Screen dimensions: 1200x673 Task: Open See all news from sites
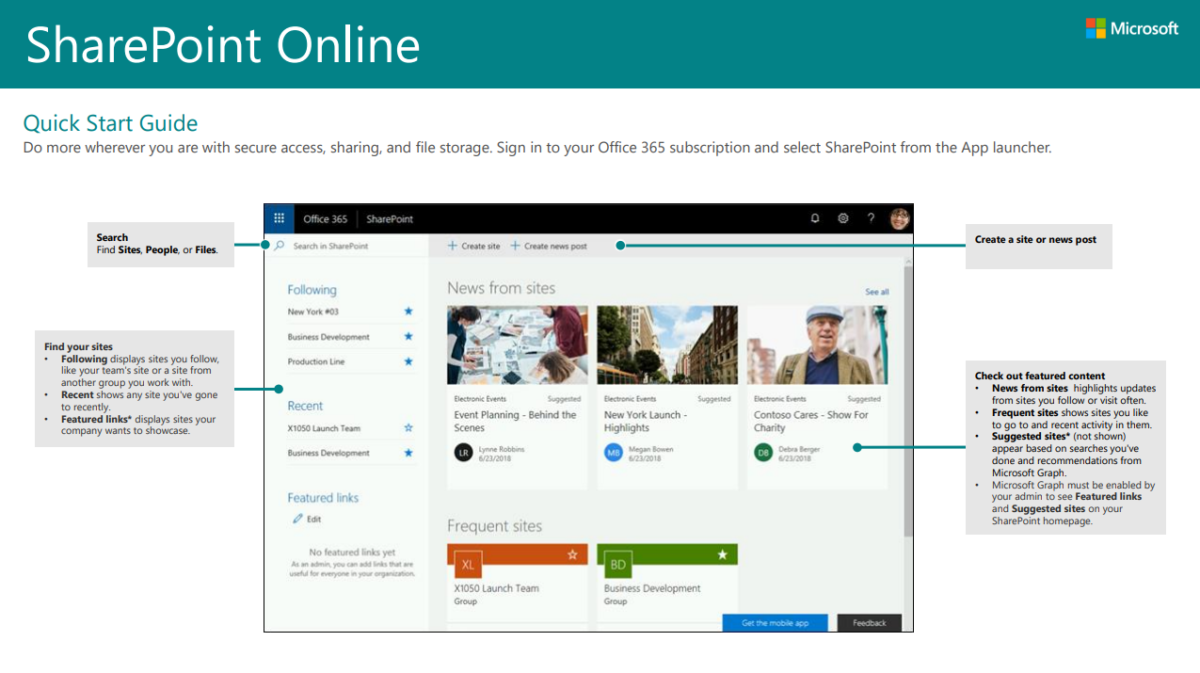(877, 291)
